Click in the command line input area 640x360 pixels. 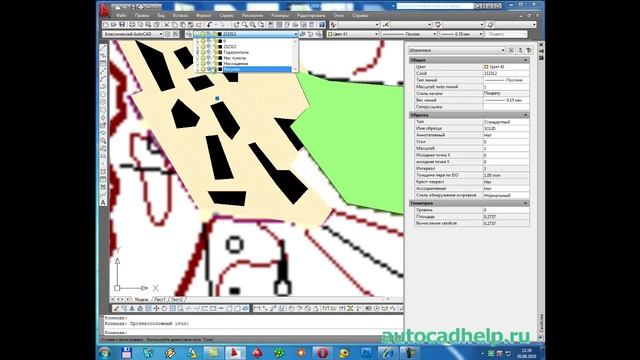pyautogui.click(x=253, y=333)
